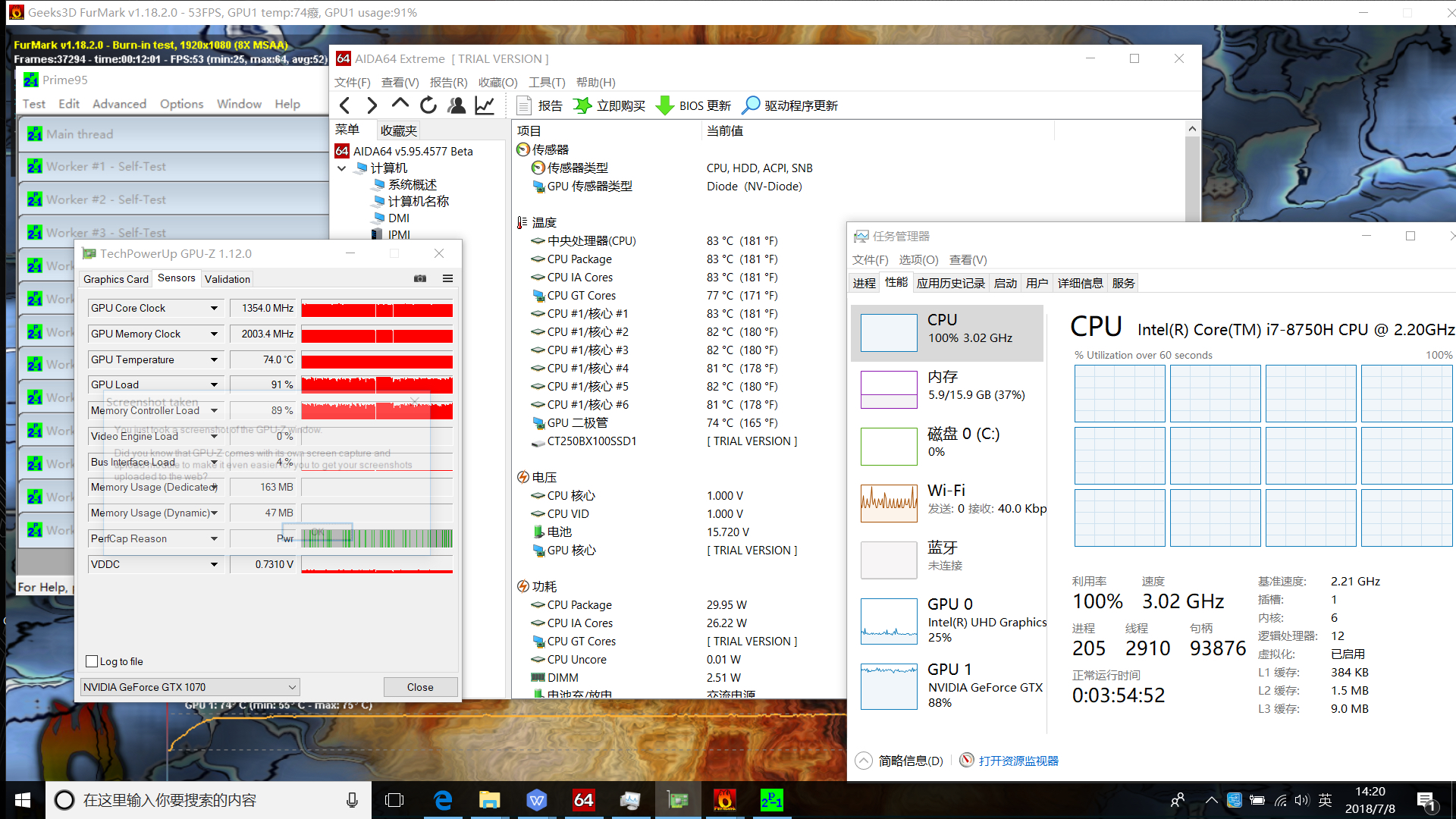The width and height of the screenshot is (1456, 819).
Task: Click the volume icon in system tray
Action: pyautogui.click(x=1302, y=800)
